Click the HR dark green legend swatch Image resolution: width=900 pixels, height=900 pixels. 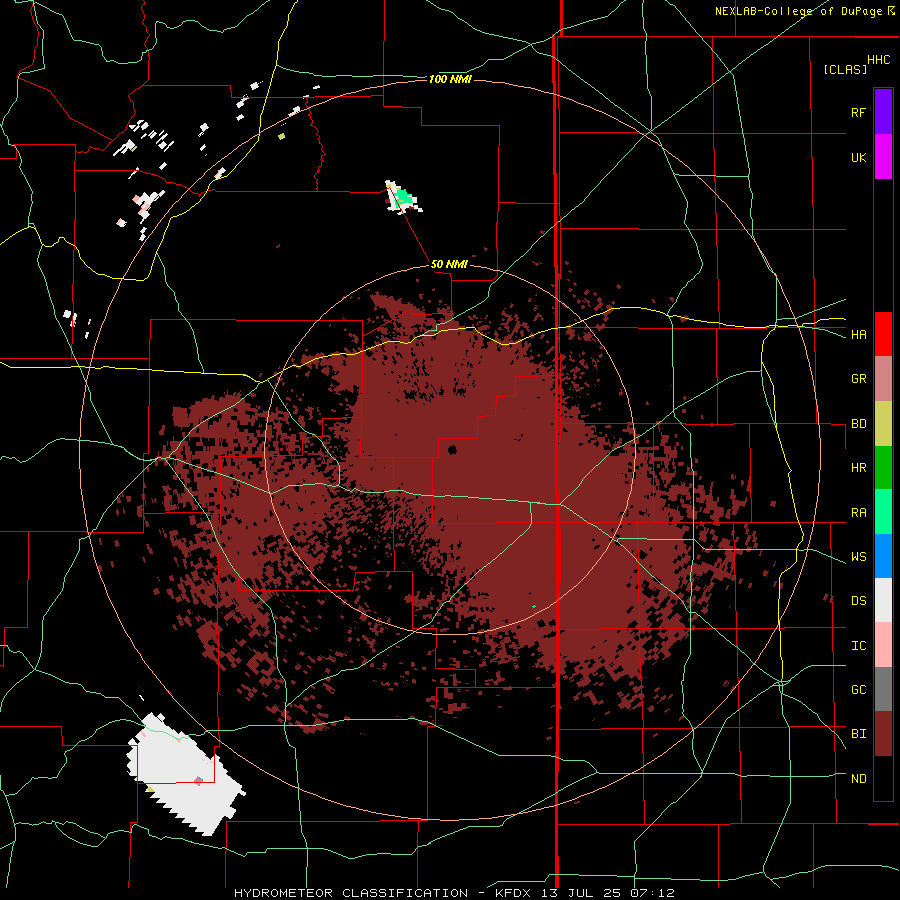click(883, 467)
